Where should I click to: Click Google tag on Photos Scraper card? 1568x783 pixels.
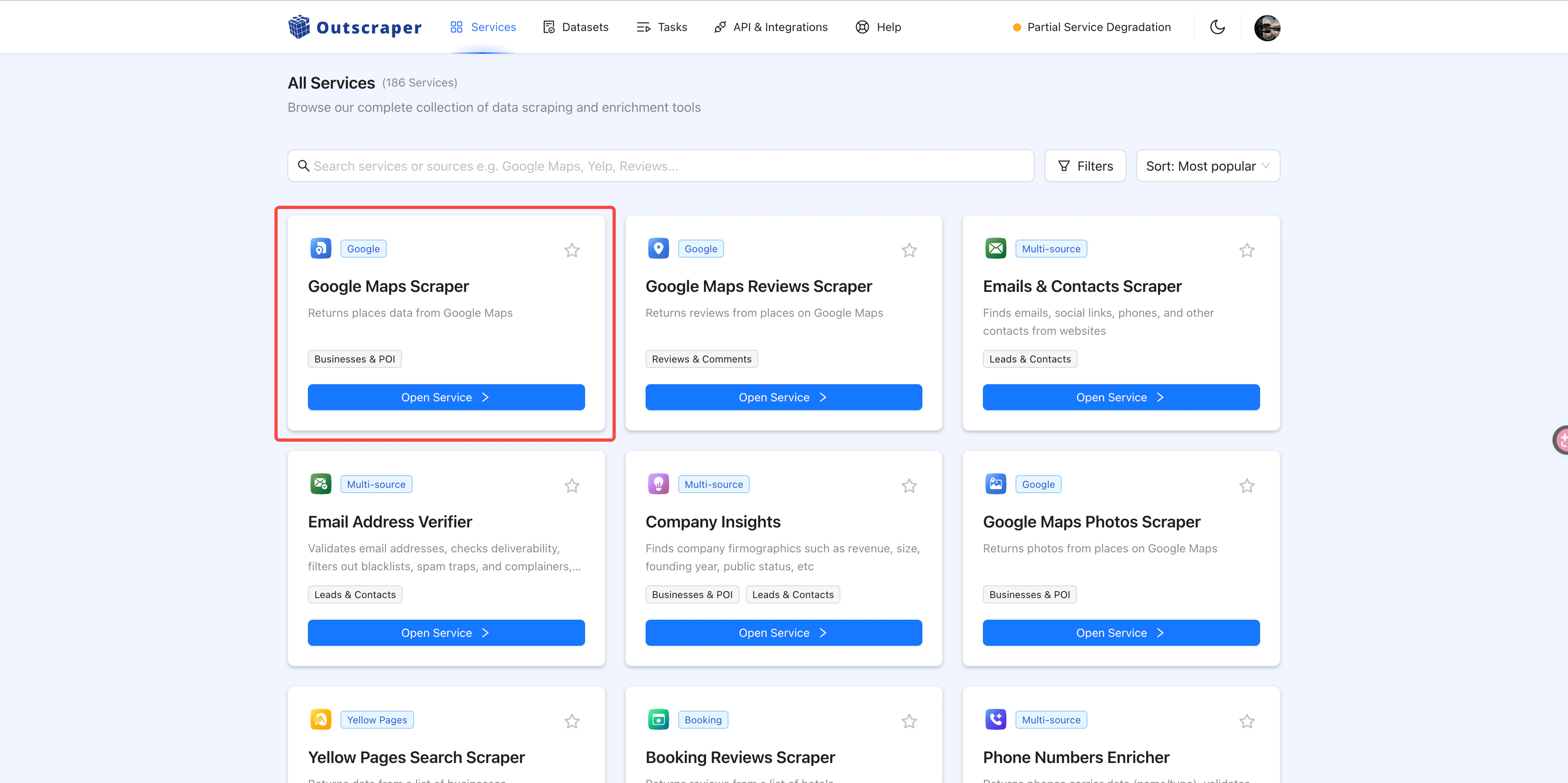(1038, 484)
